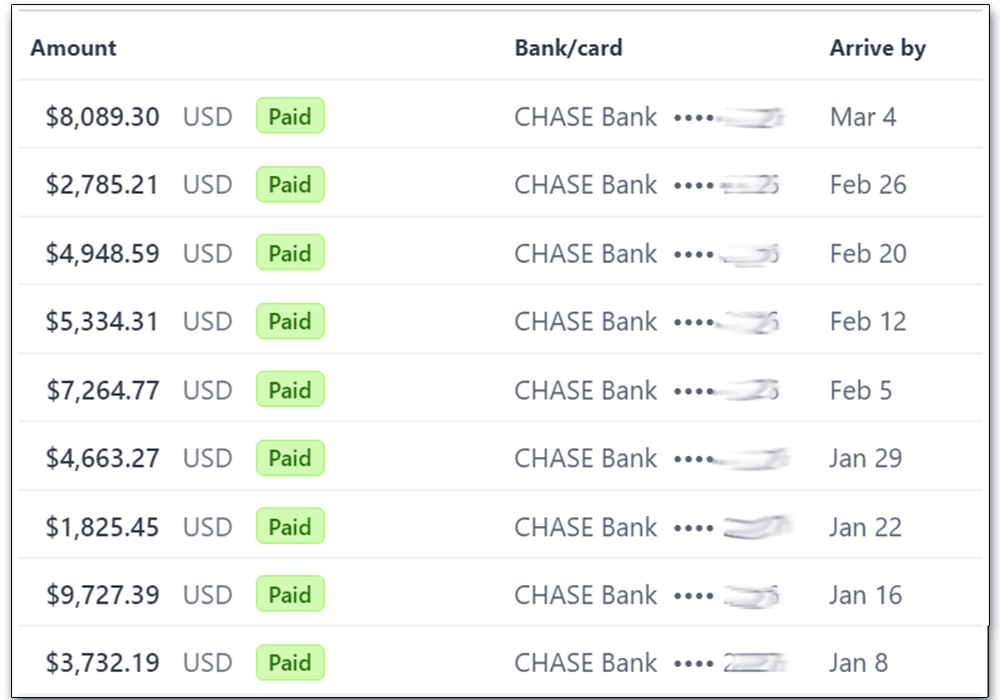The image size is (1000, 700).
Task: Open the $8,089.30 payout row
Action: click(x=500, y=115)
